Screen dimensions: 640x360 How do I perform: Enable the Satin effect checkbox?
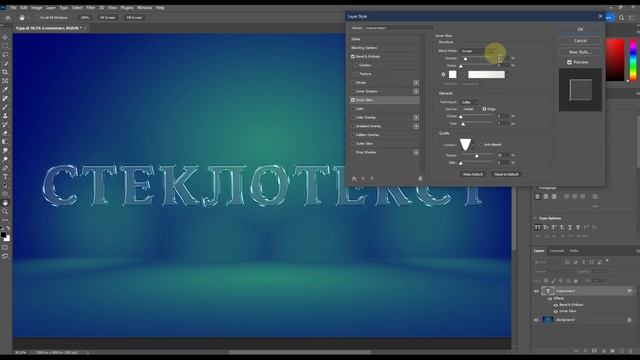pyautogui.click(x=353, y=109)
